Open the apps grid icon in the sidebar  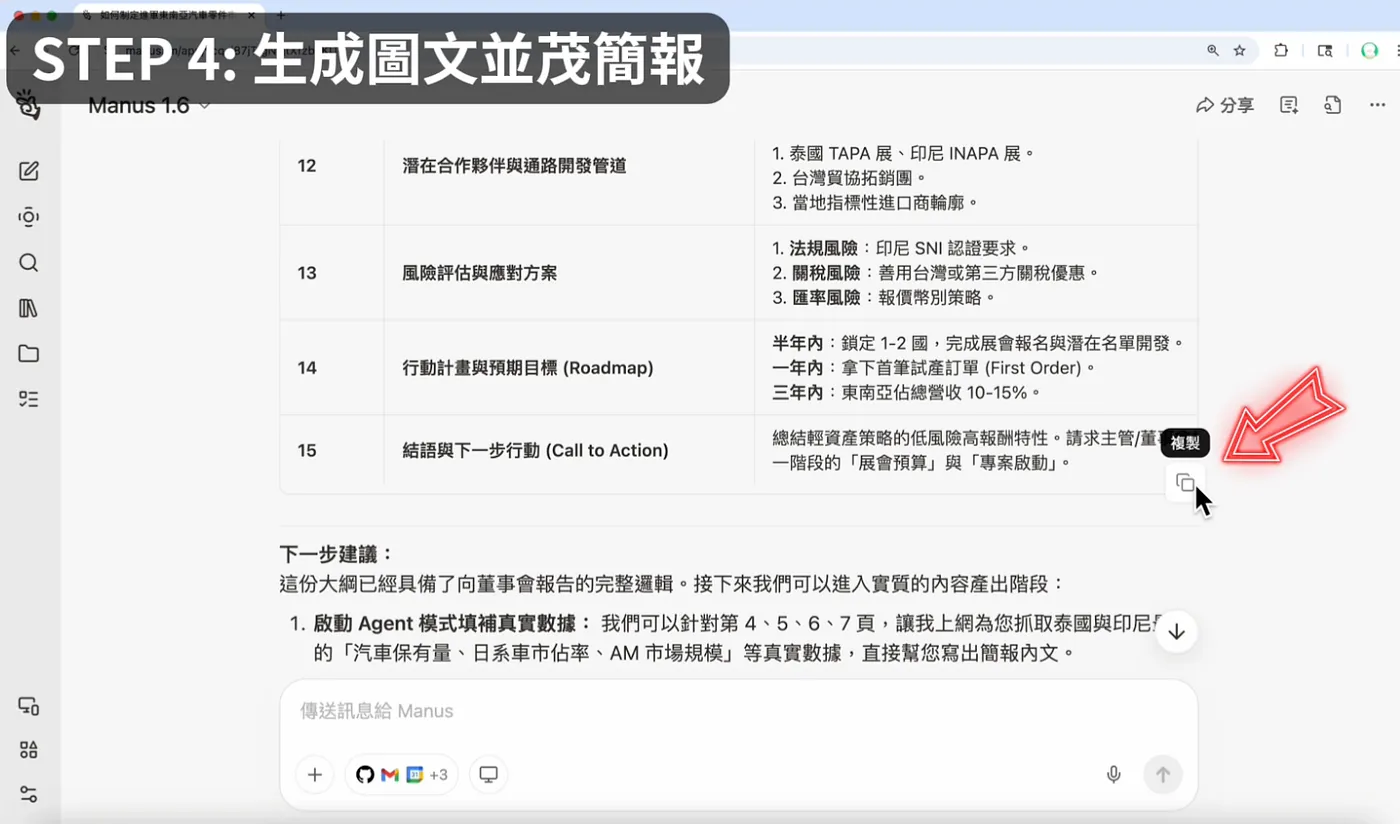point(29,750)
